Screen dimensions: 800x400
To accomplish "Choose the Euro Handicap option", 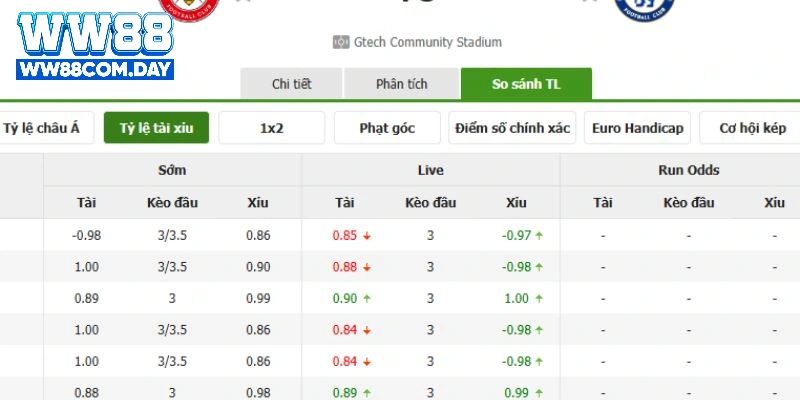I will click(x=638, y=128).
